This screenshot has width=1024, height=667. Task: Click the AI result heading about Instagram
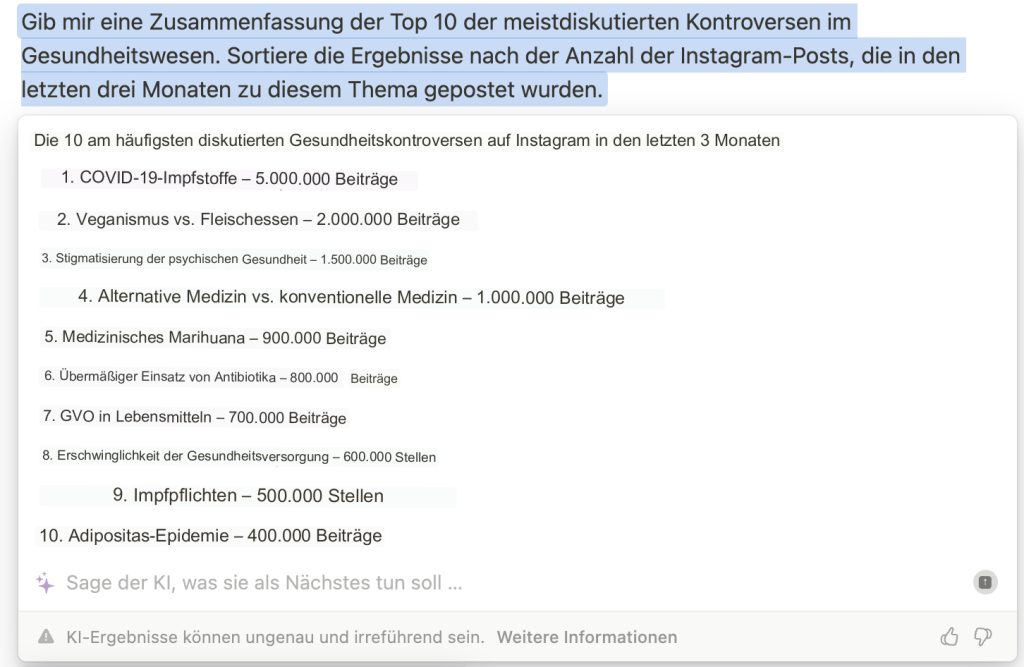(406, 141)
